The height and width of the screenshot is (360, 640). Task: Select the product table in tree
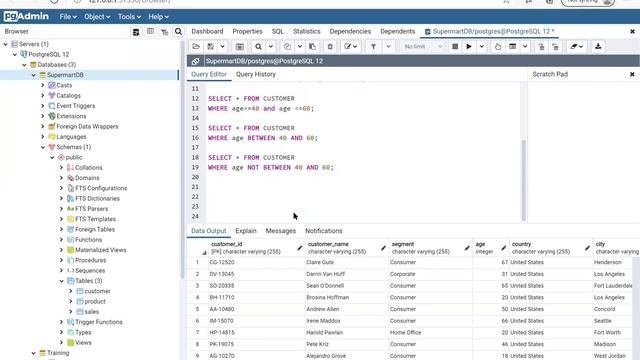[x=95, y=302]
